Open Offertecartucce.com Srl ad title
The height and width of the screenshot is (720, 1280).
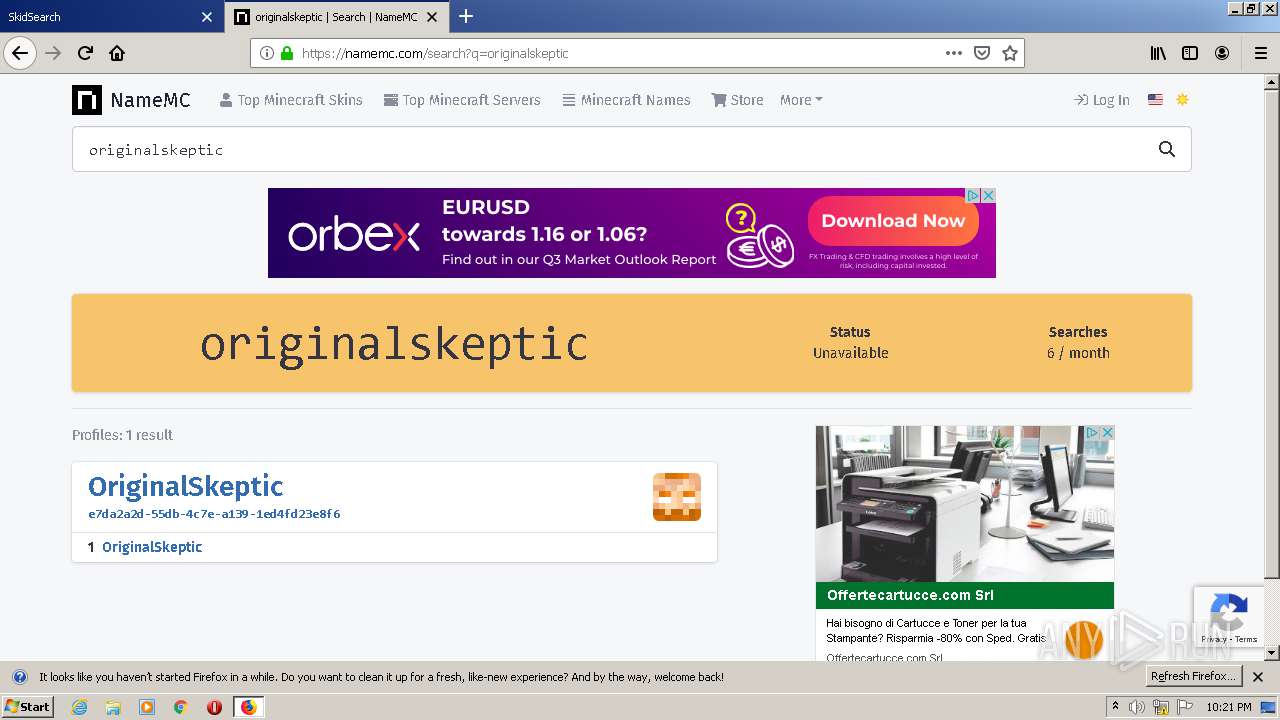(910, 595)
